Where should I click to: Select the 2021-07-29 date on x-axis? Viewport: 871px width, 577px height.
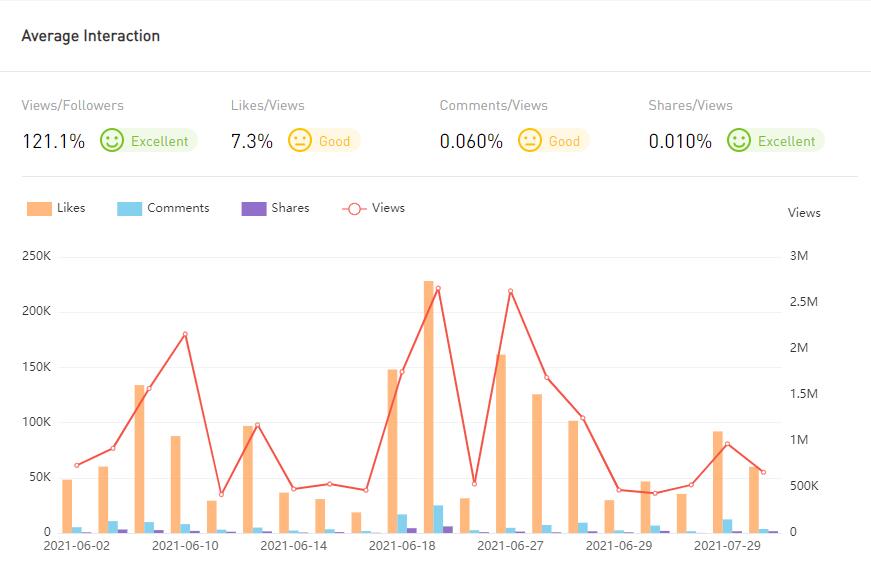(727, 546)
